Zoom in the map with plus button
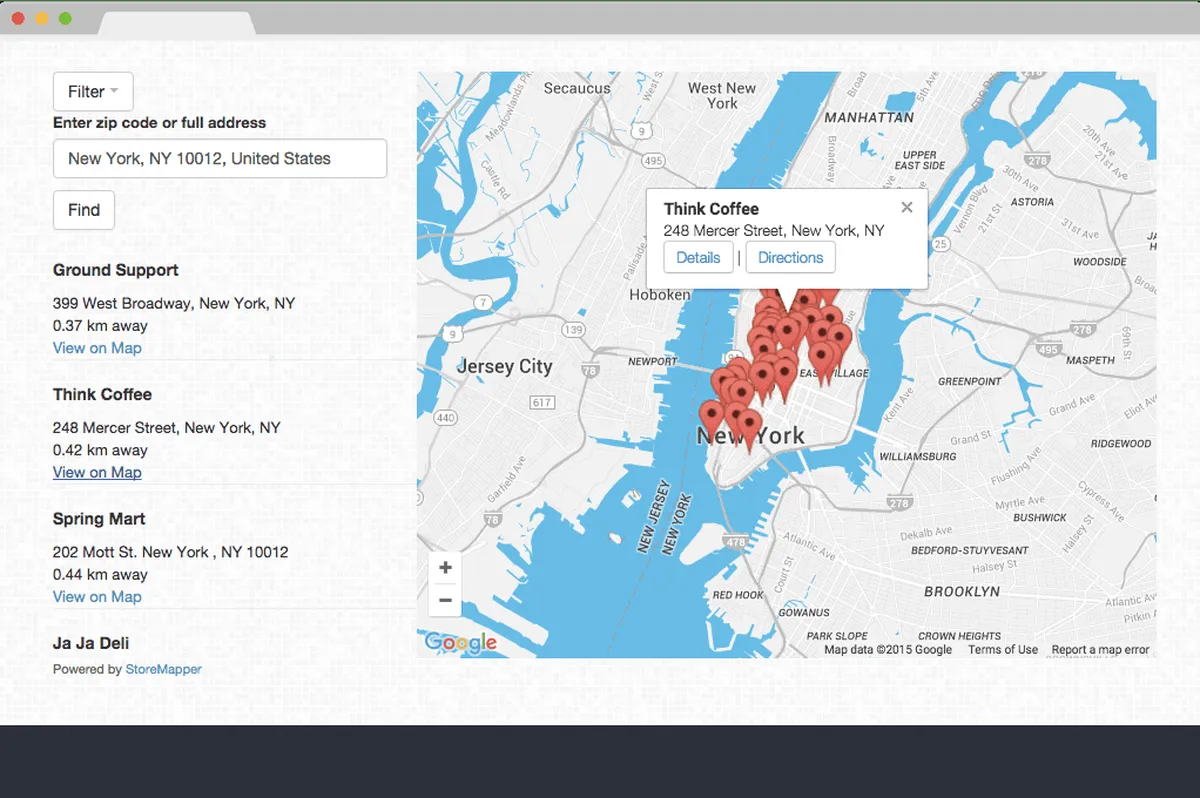 445,568
